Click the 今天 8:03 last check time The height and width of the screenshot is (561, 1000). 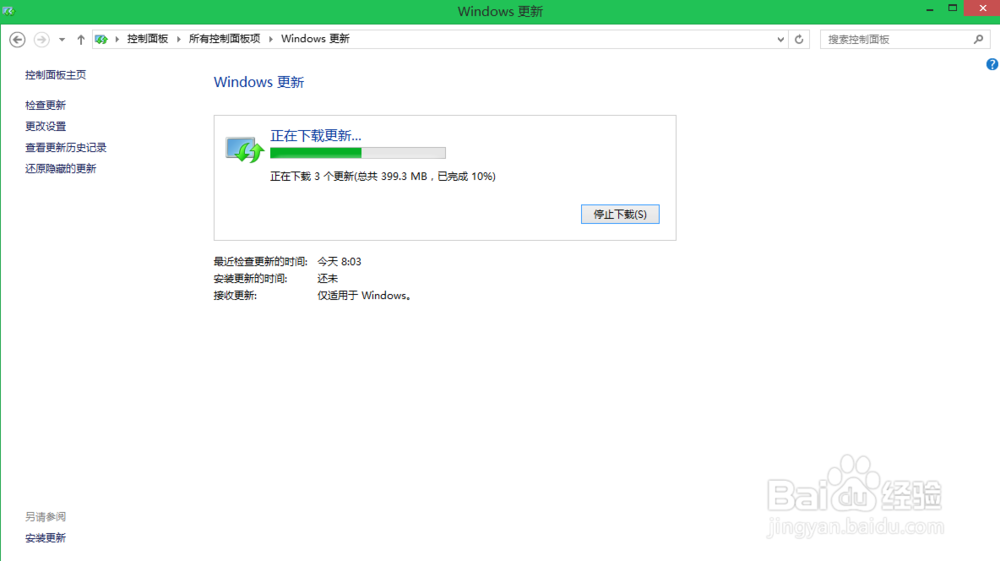(x=339, y=261)
